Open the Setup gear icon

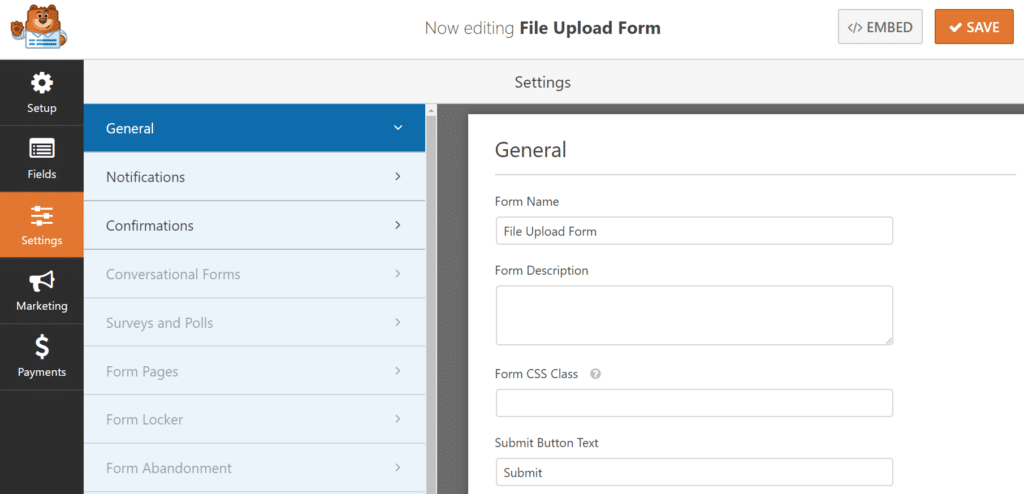pyautogui.click(x=41, y=83)
